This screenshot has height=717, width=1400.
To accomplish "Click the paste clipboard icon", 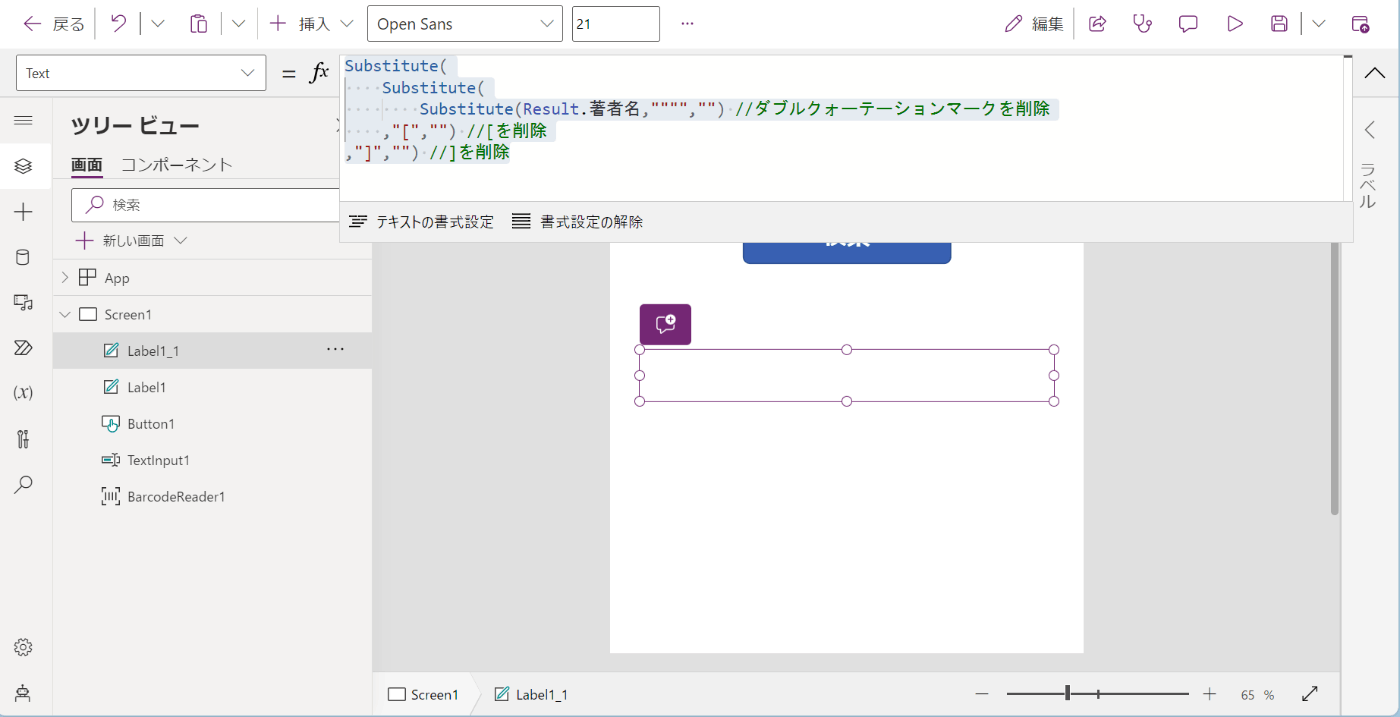I will coord(199,24).
